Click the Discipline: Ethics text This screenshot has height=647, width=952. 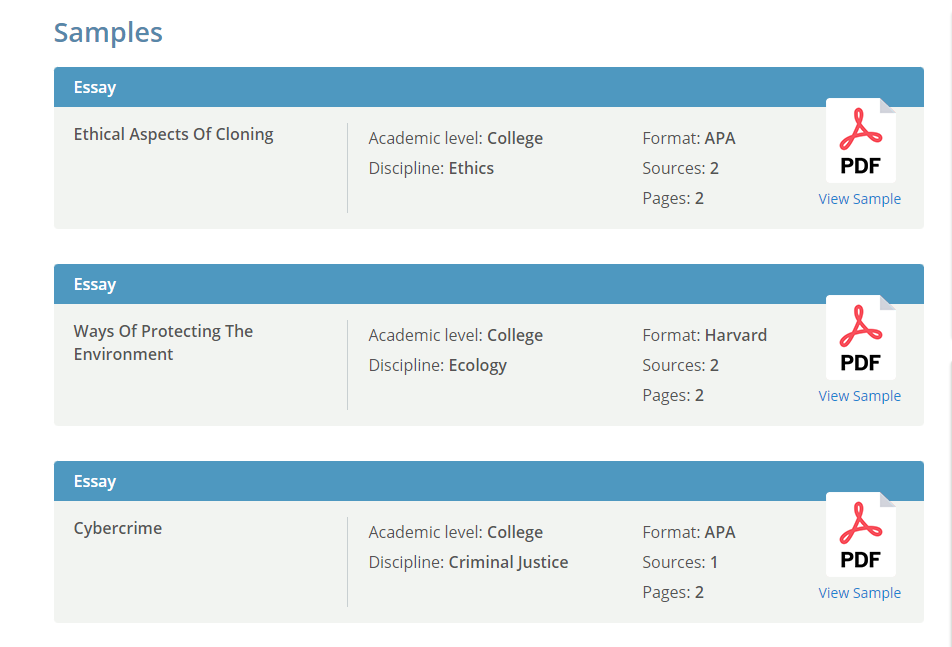(431, 168)
